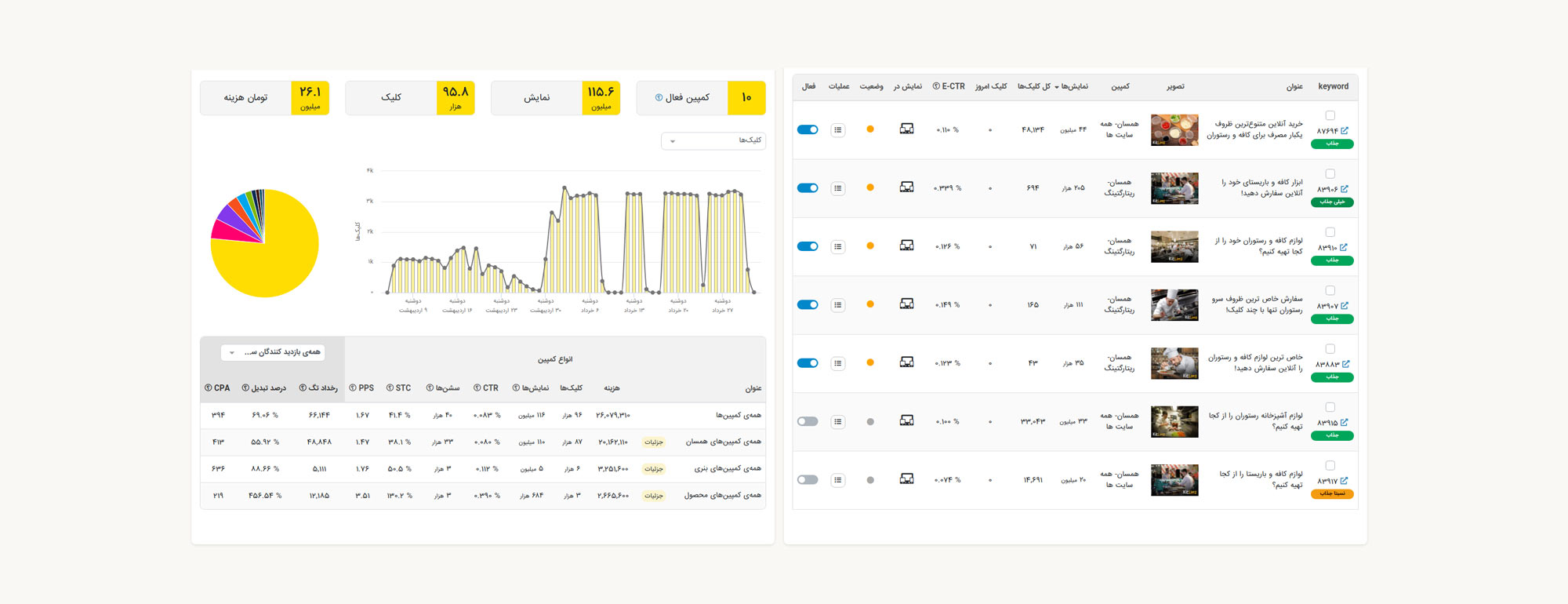Click the operations list icon for ad 83906

tap(838, 188)
